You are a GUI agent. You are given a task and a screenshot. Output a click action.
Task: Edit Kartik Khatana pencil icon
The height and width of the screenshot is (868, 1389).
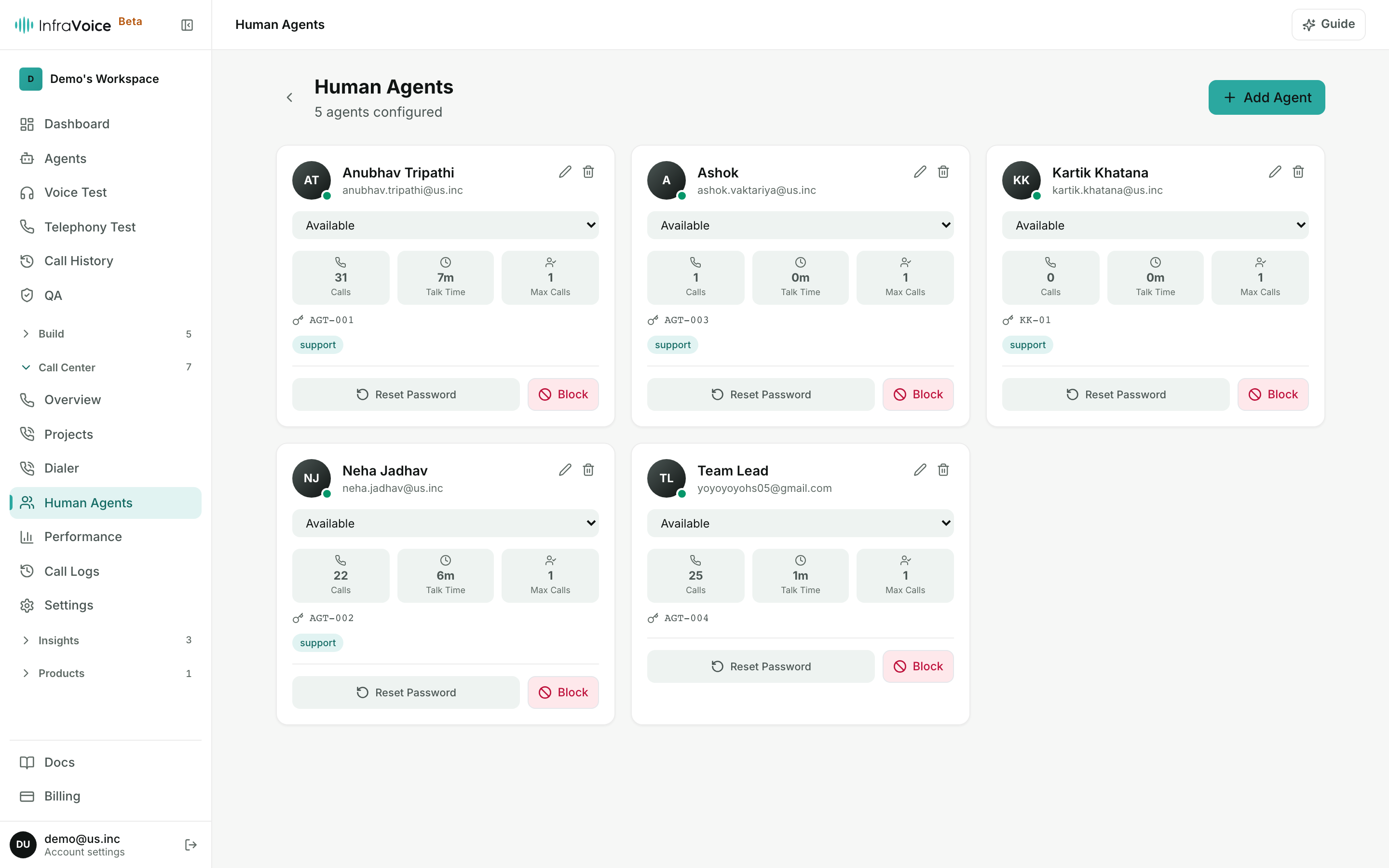click(1275, 172)
